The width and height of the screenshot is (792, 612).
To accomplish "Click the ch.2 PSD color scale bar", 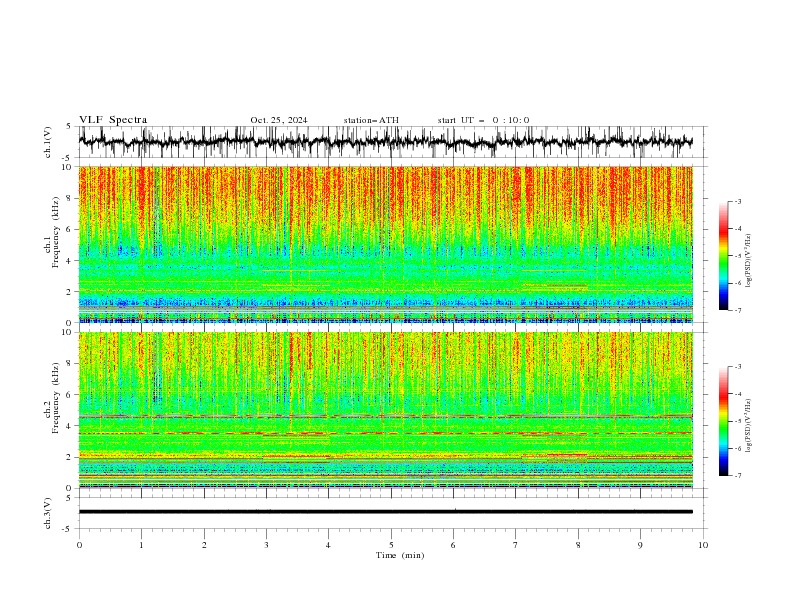I will click(723, 421).
